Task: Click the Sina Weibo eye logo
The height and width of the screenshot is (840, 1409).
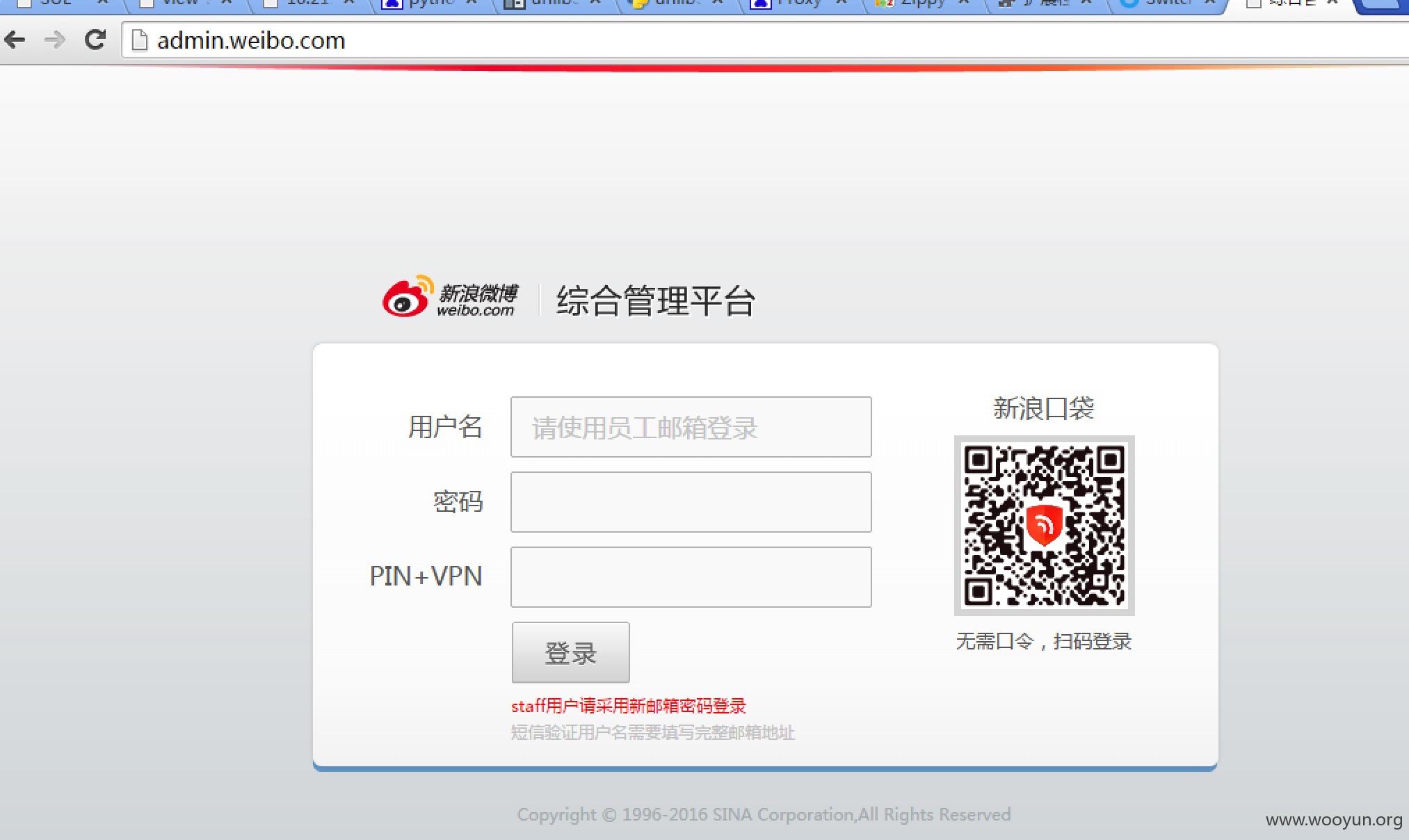Action: [408, 297]
